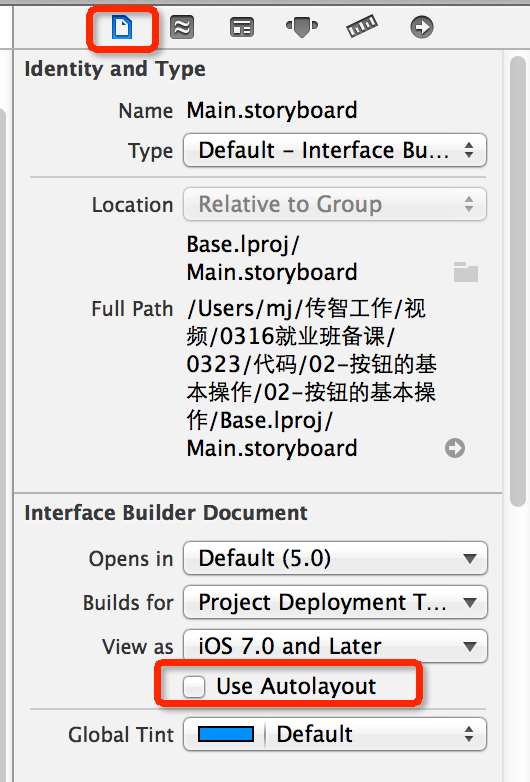Image resolution: width=530 pixels, height=782 pixels.
Task: Choose file location via folder icon
Action: click(466, 272)
